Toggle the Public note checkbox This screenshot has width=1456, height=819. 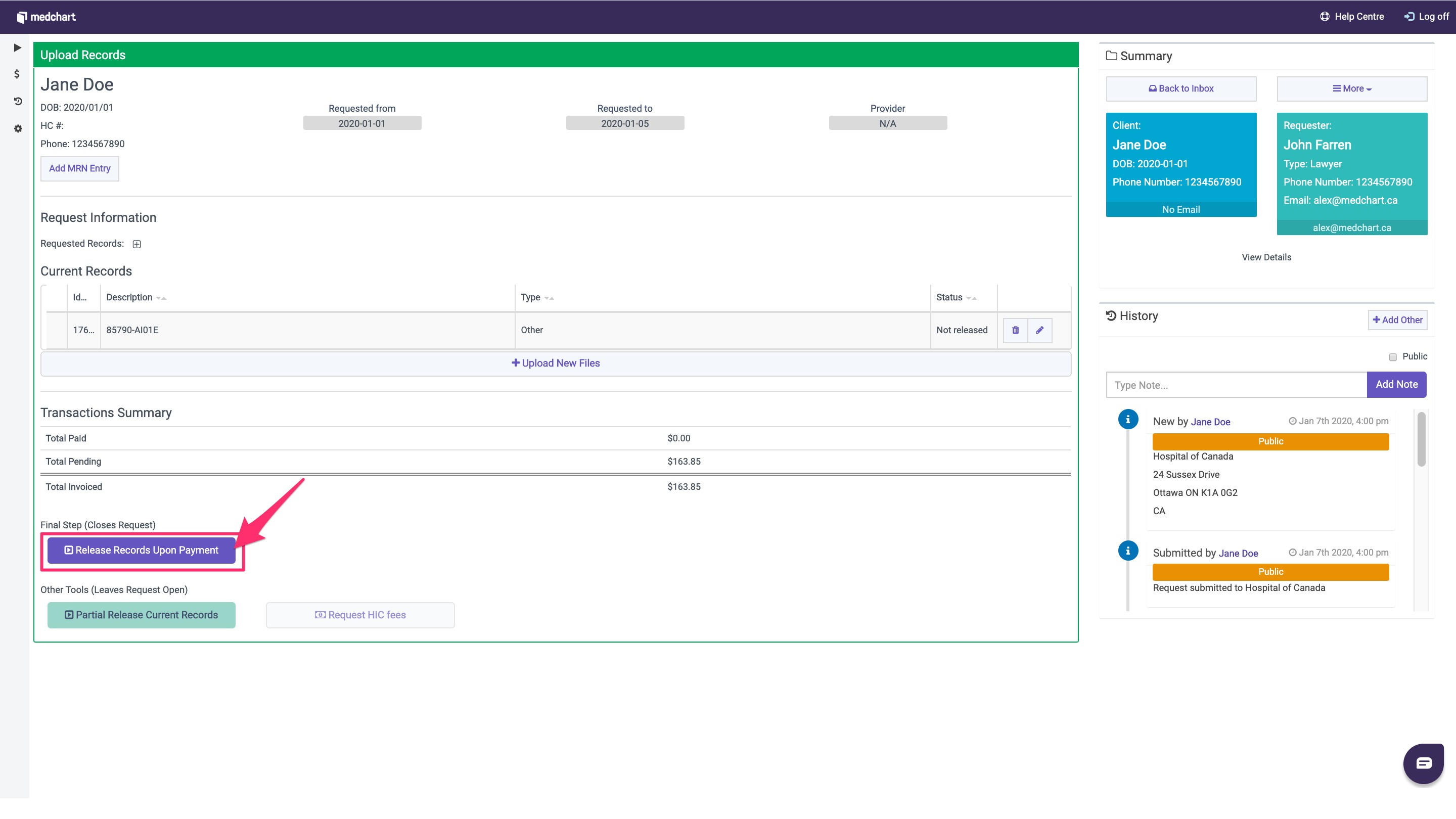coord(1393,356)
